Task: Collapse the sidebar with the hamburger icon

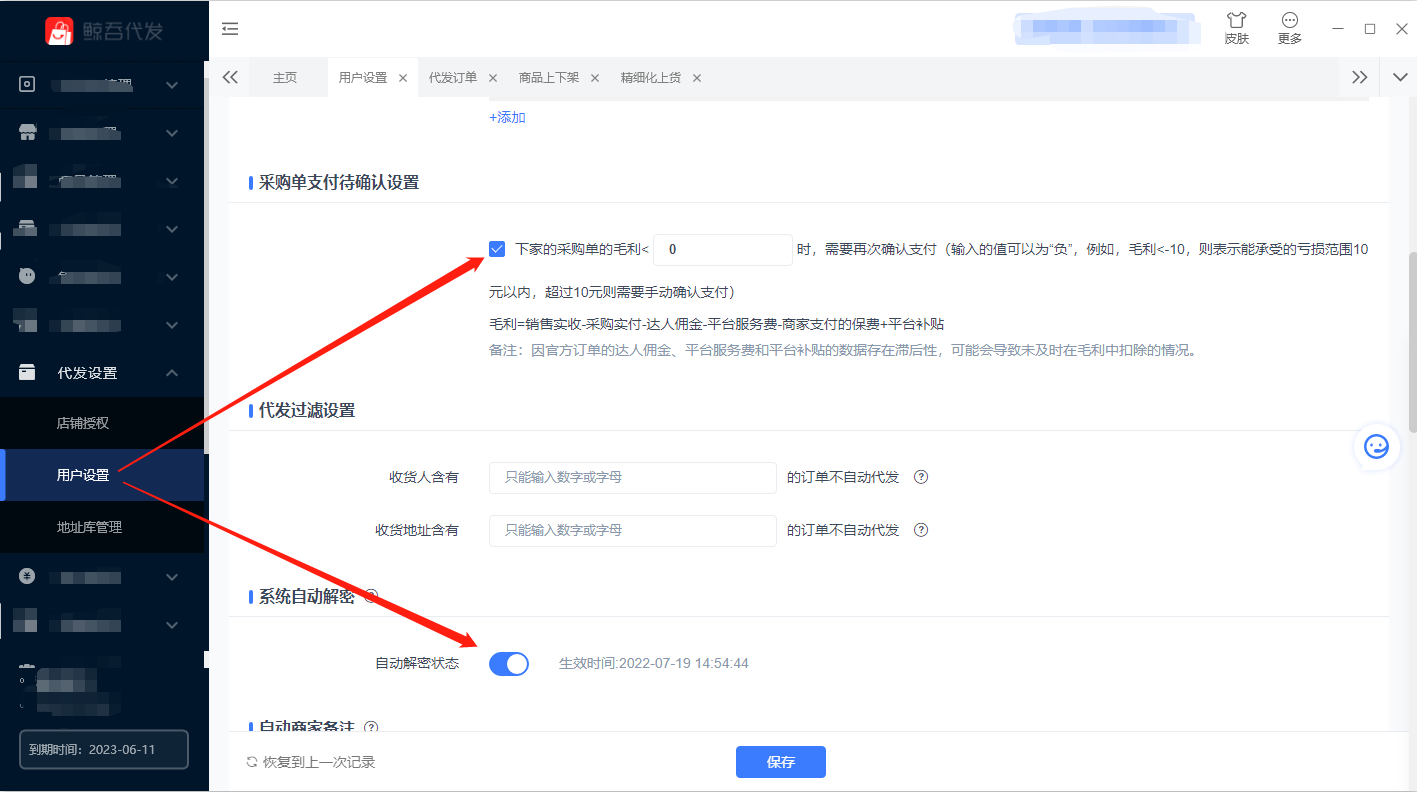Action: tap(230, 29)
